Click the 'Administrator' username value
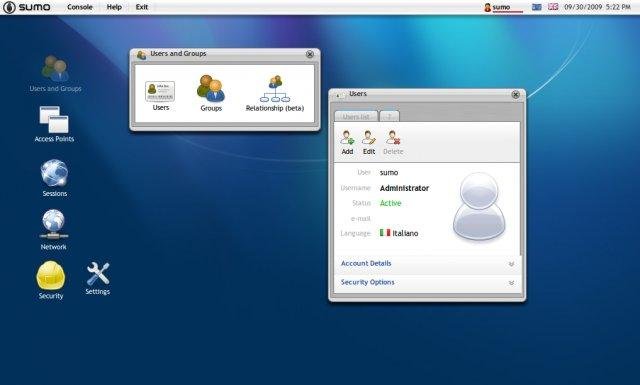 point(404,188)
